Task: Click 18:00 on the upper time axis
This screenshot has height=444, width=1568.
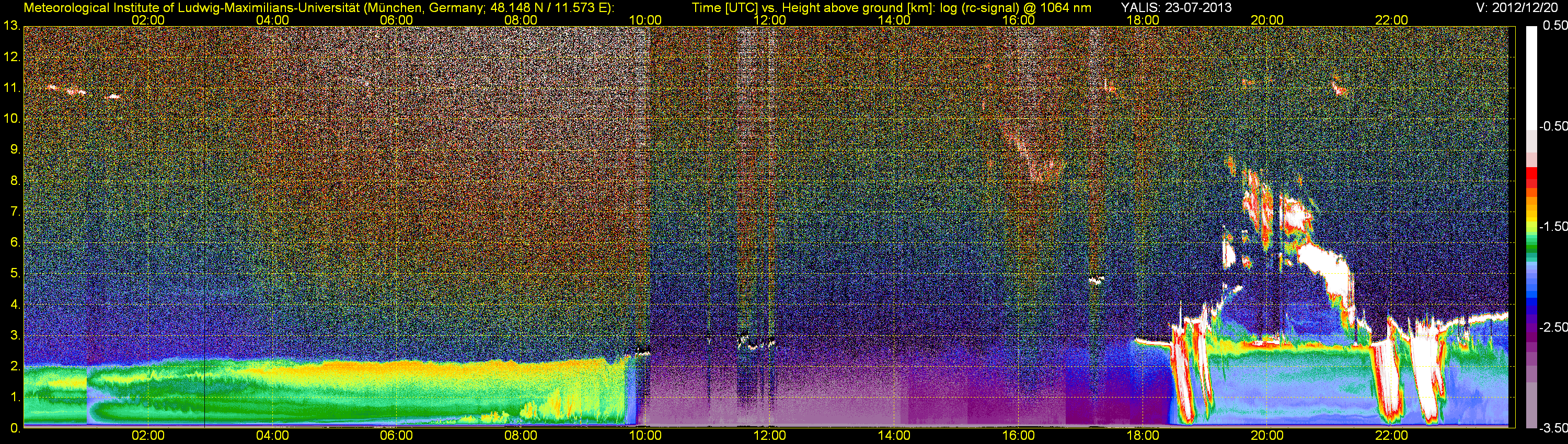Action: pyautogui.click(x=1143, y=20)
